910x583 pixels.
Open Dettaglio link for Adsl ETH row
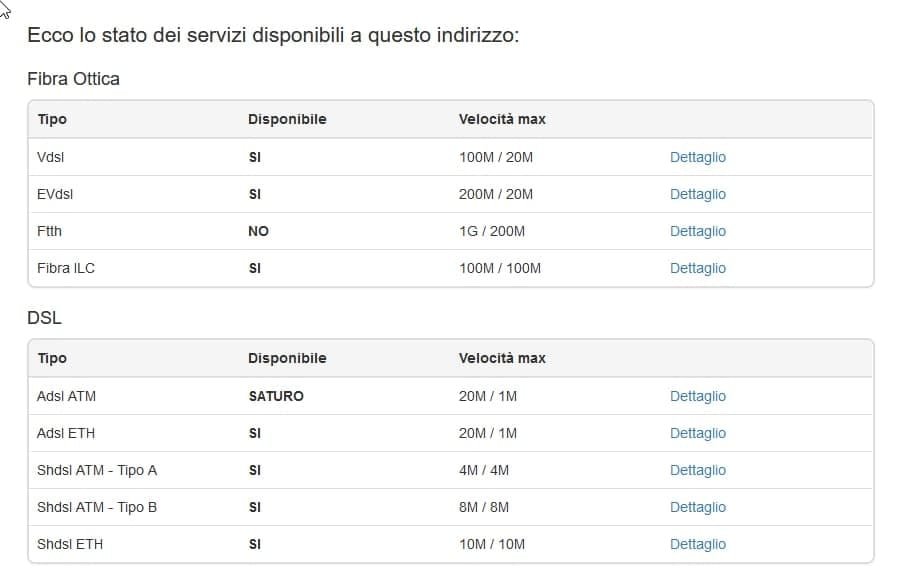pyautogui.click(x=697, y=433)
